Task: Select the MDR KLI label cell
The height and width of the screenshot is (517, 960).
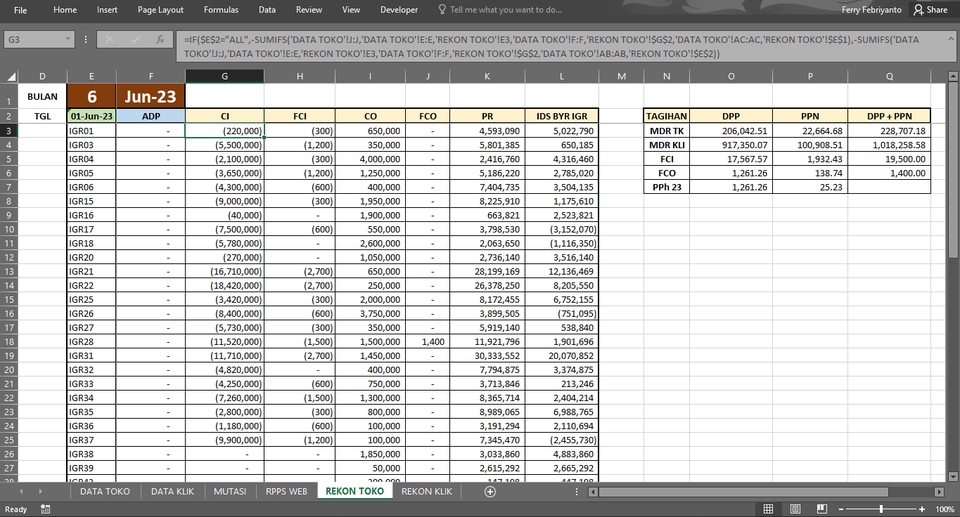Action: (x=666, y=145)
